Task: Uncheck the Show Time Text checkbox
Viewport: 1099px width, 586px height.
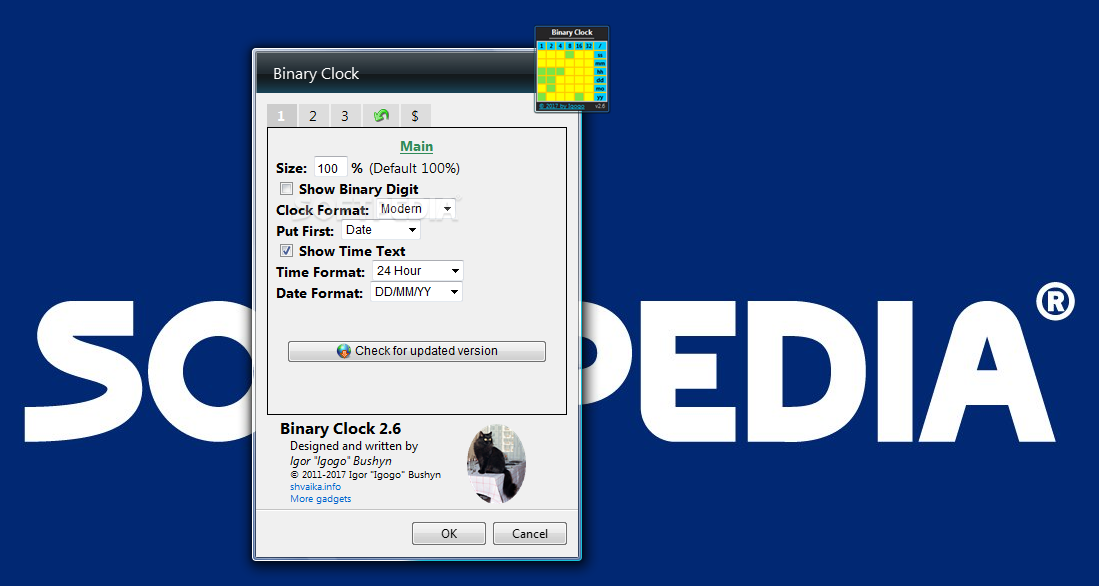Action: point(287,251)
